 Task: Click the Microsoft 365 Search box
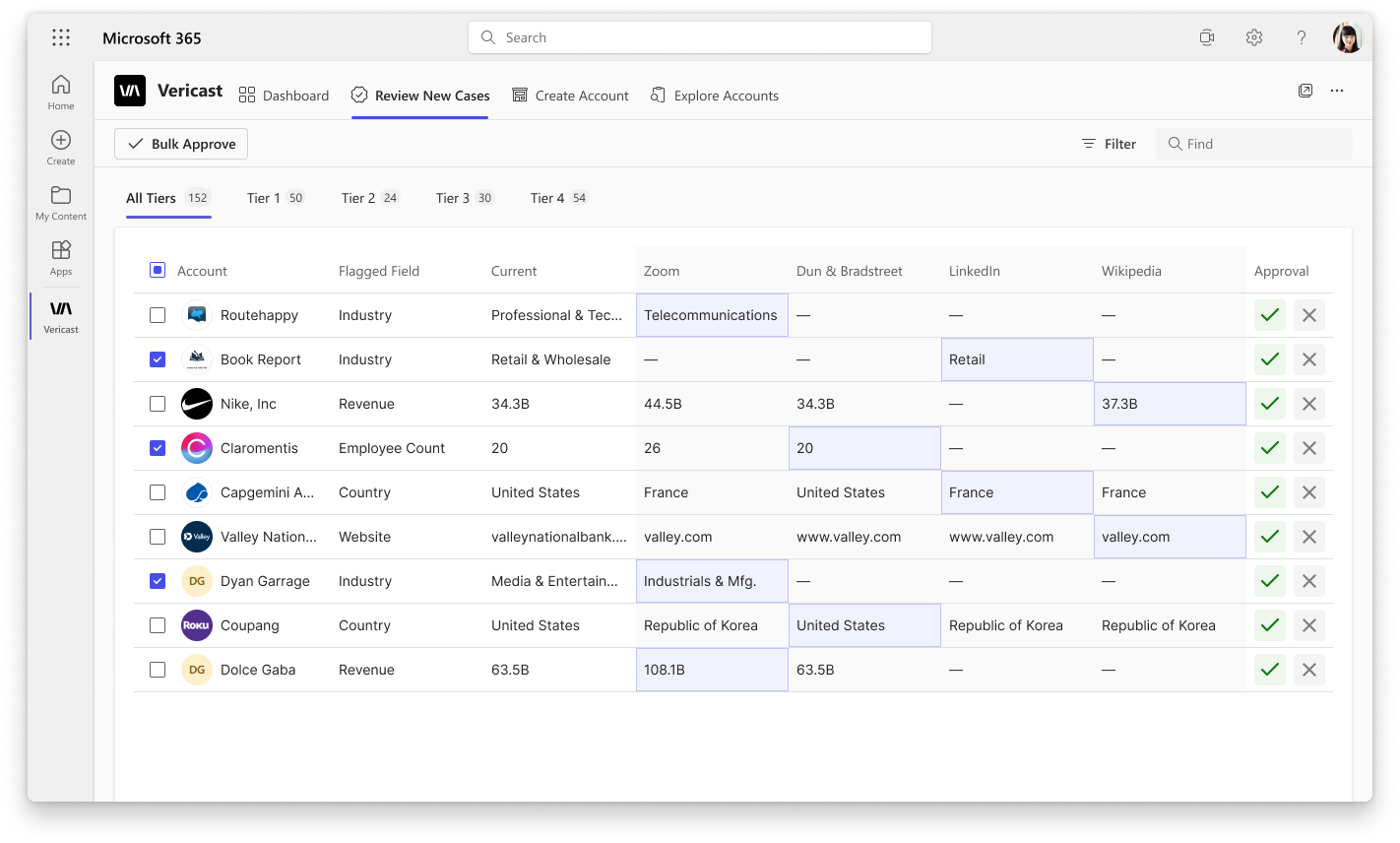point(700,37)
